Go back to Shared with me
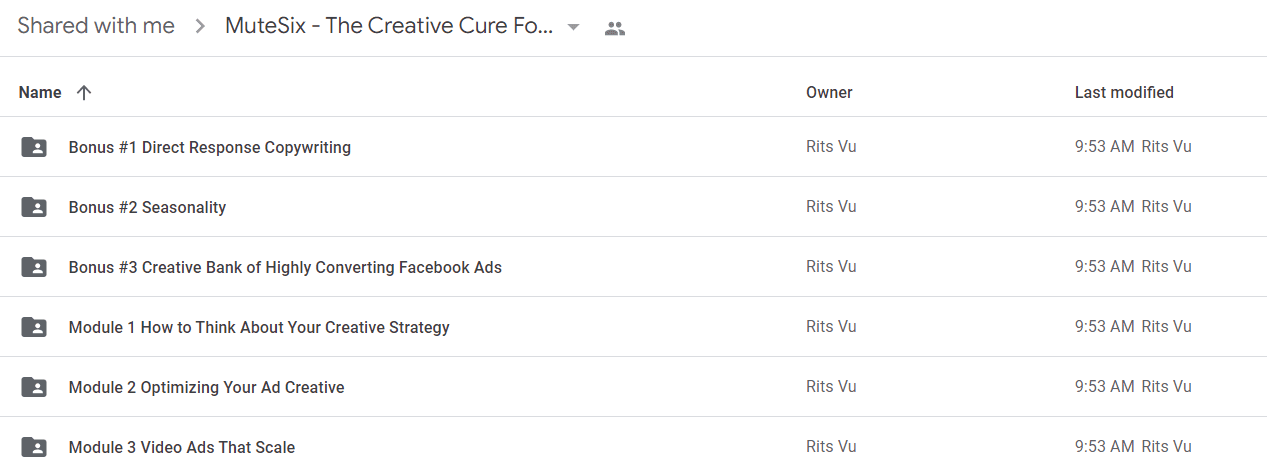1267x472 pixels. pos(96,26)
